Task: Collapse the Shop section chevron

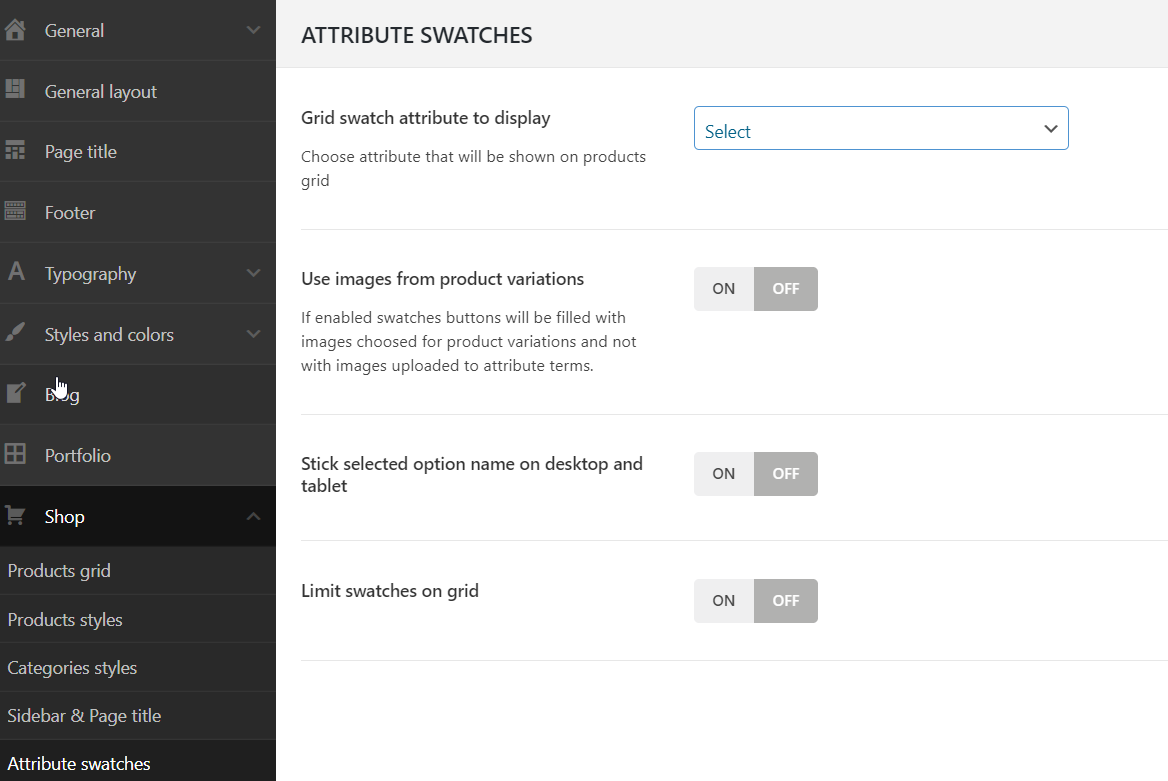Action: coord(253,516)
